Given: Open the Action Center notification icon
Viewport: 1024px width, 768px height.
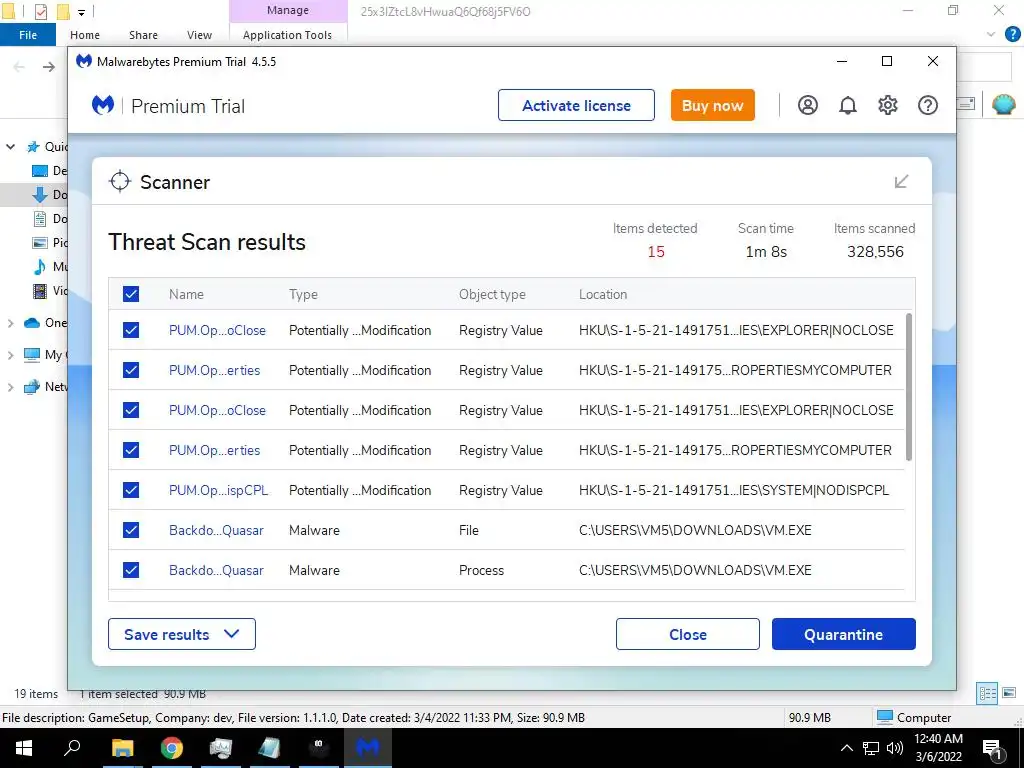Looking at the screenshot, I should [x=993, y=748].
